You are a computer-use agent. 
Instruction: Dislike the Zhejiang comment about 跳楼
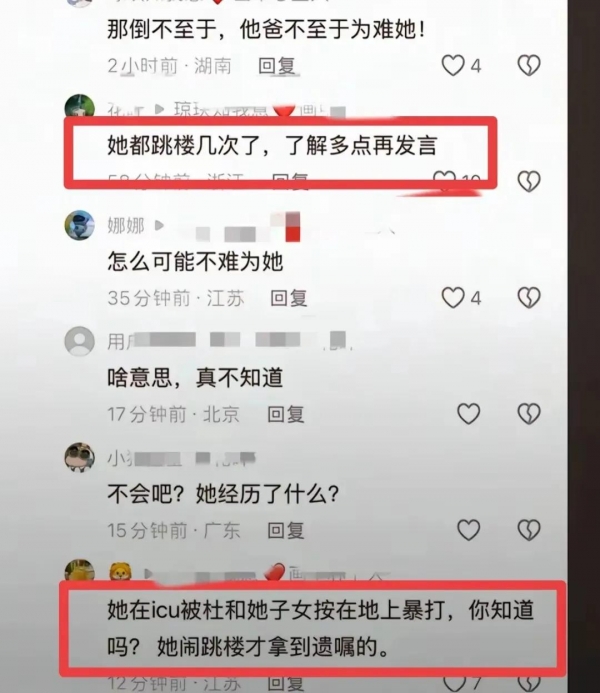(529, 181)
